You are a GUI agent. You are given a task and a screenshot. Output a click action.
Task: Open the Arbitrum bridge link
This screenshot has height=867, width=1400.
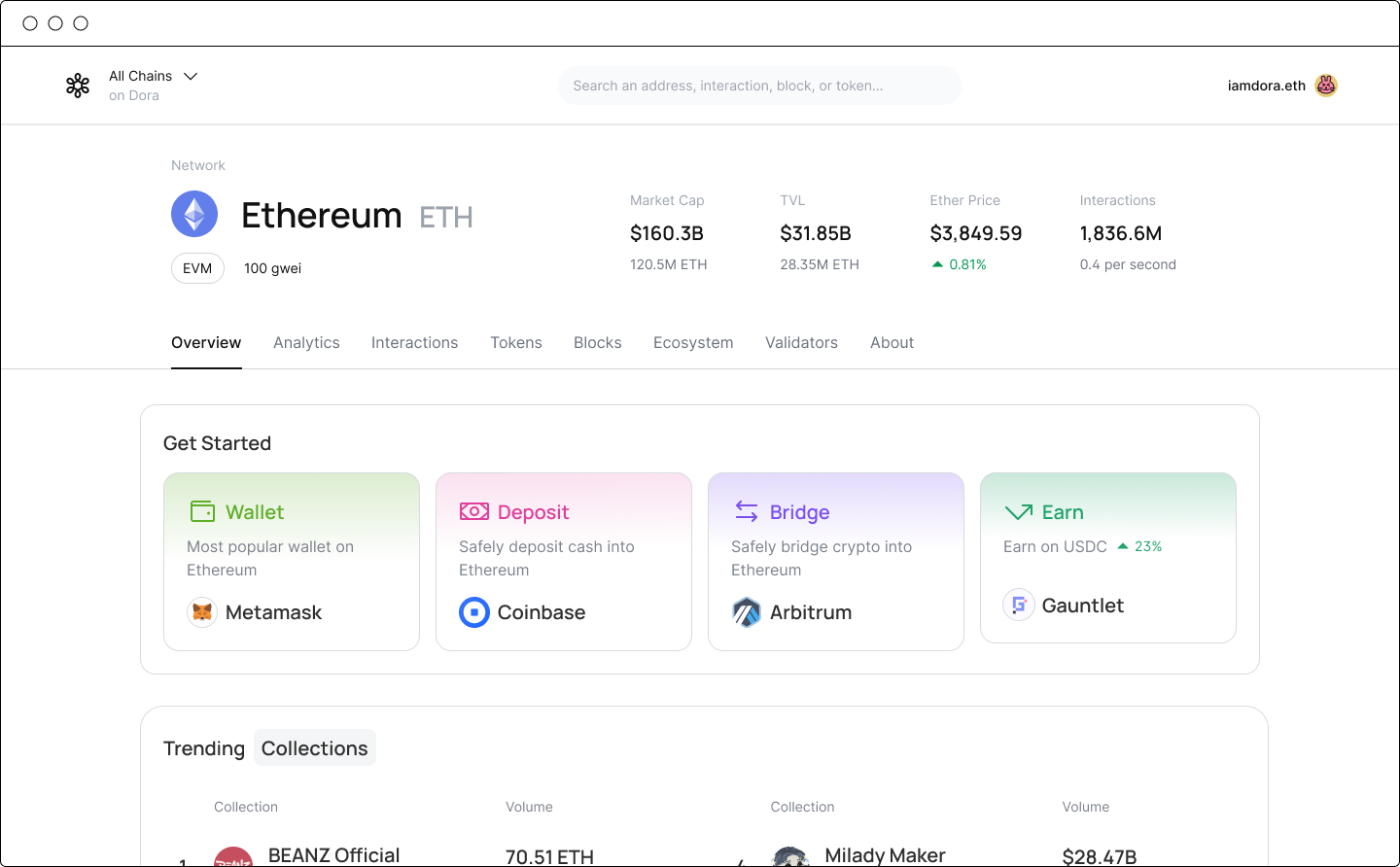pos(811,612)
